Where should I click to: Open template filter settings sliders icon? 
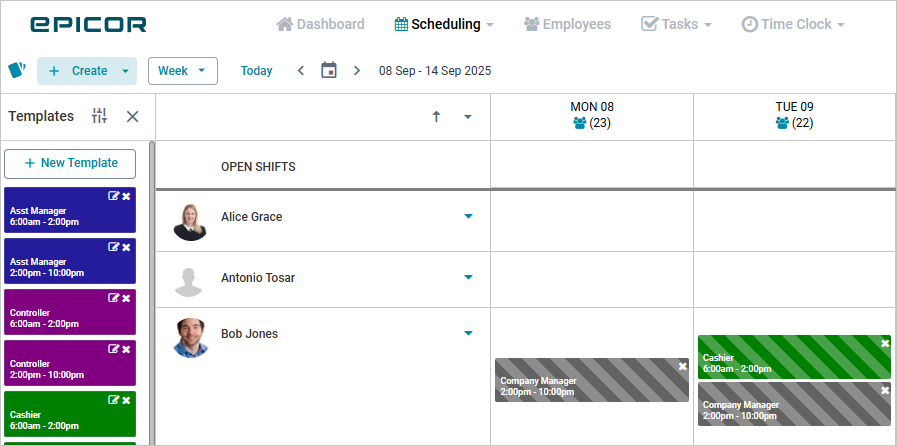99,116
